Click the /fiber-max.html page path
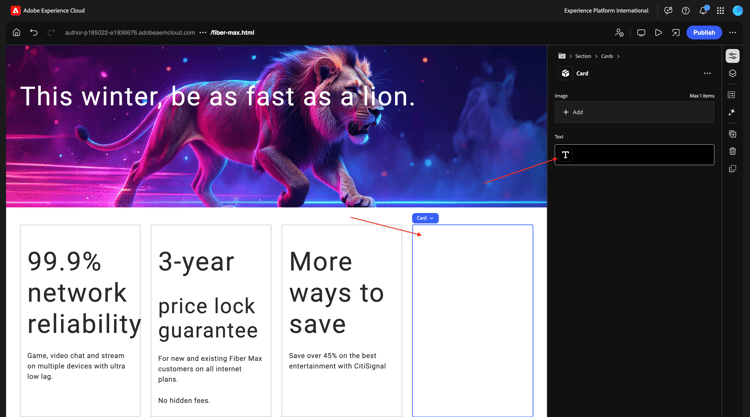The width and height of the screenshot is (750, 417). point(232,33)
